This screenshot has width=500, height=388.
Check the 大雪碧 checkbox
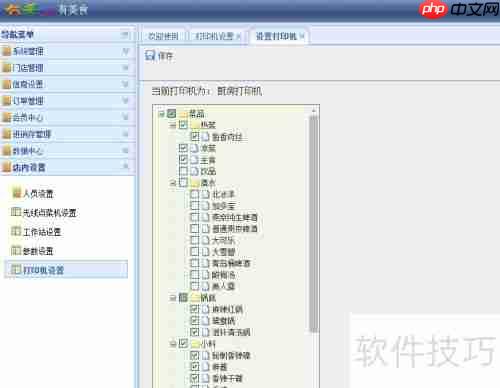[x=195, y=252]
